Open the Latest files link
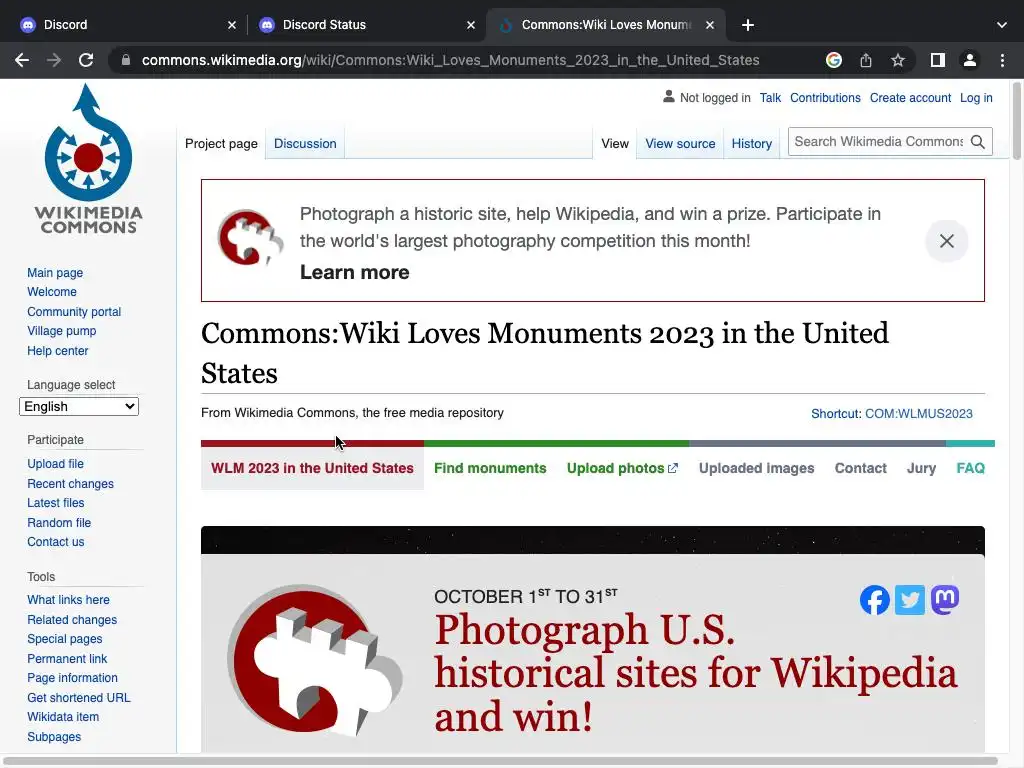This screenshot has width=1024, height=768. 56,503
